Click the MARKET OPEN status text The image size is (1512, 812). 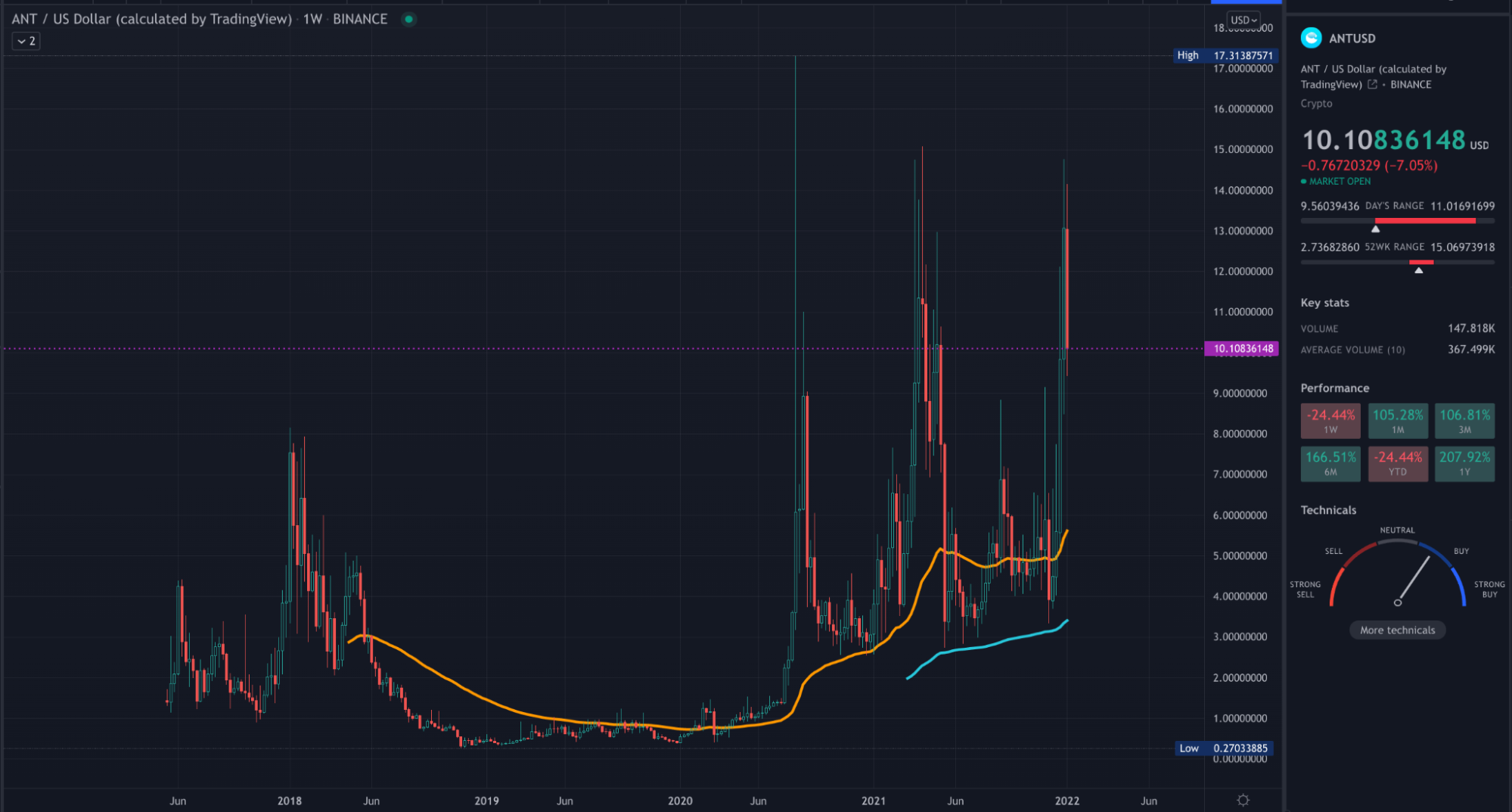(x=1340, y=182)
